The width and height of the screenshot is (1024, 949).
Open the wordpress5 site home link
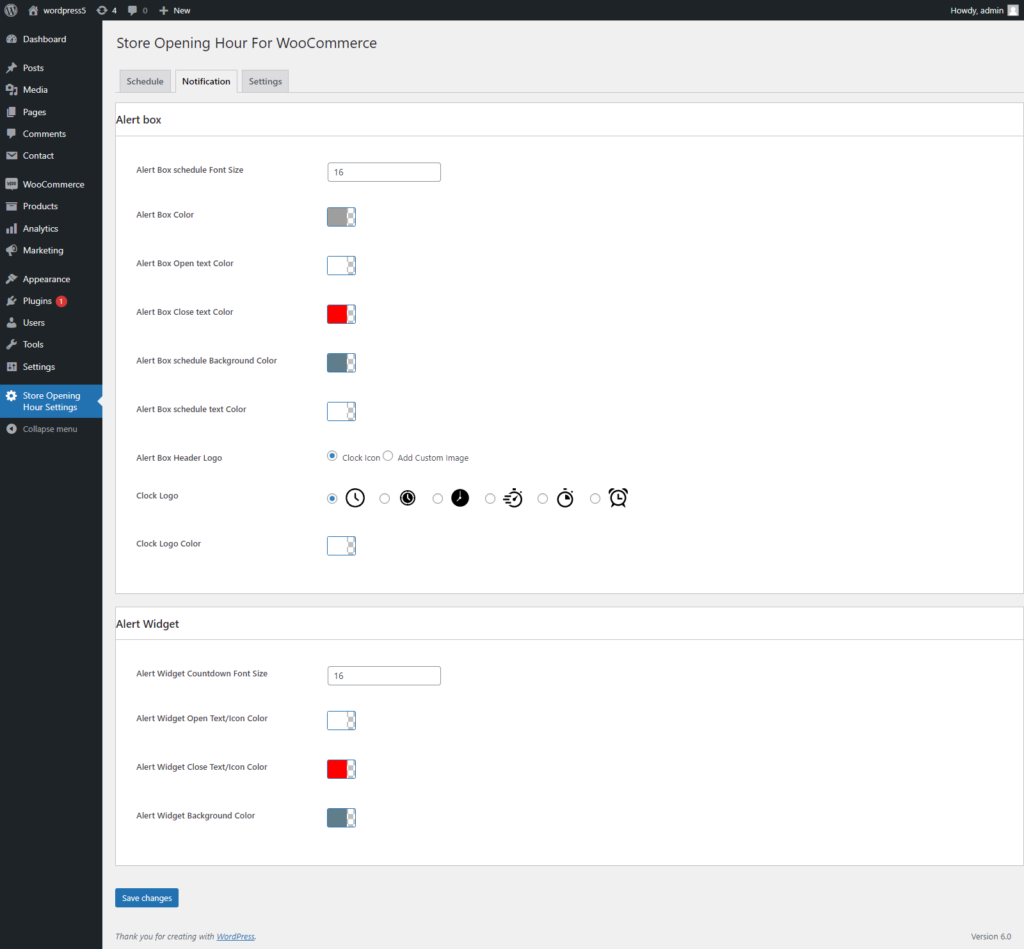pyautogui.click(x=57, y=10)
